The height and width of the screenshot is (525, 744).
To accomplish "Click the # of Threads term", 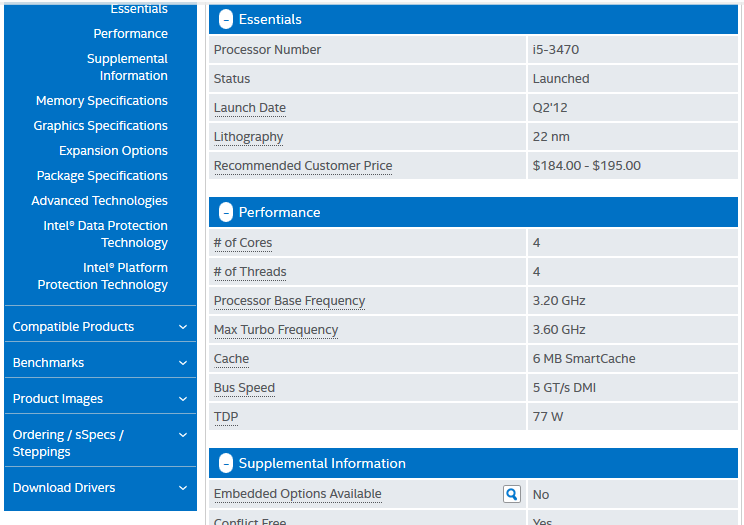I will [x=250, y=272].
